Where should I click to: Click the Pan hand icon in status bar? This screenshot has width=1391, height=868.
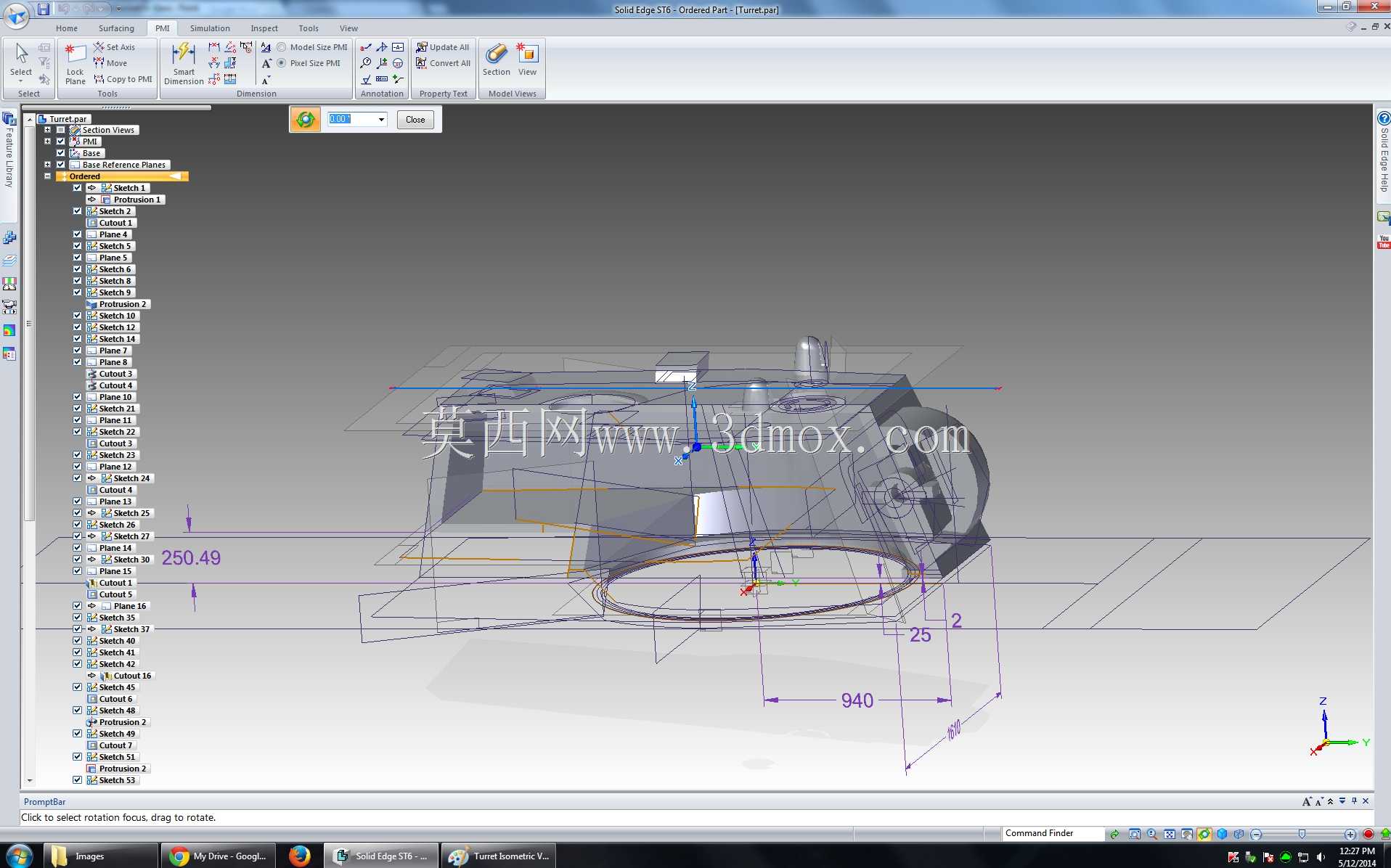pos(1187,834)
